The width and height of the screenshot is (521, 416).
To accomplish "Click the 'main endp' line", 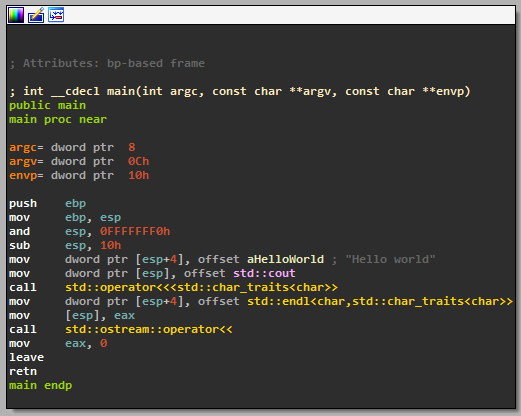I will (41, 386).
